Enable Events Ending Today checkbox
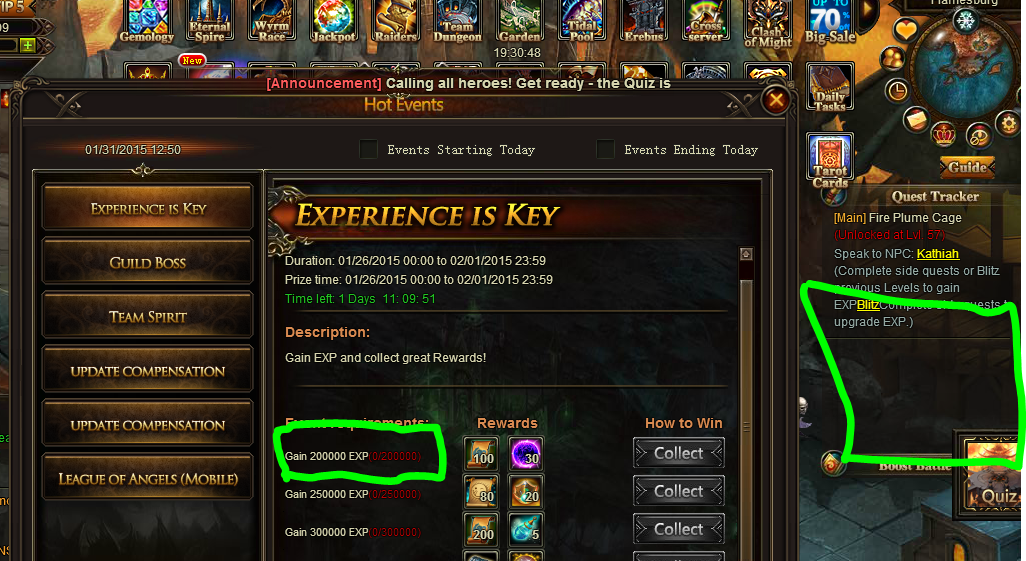Image resolution: width=1026 pixels, height=561 pixels. (x=605, y=149)
